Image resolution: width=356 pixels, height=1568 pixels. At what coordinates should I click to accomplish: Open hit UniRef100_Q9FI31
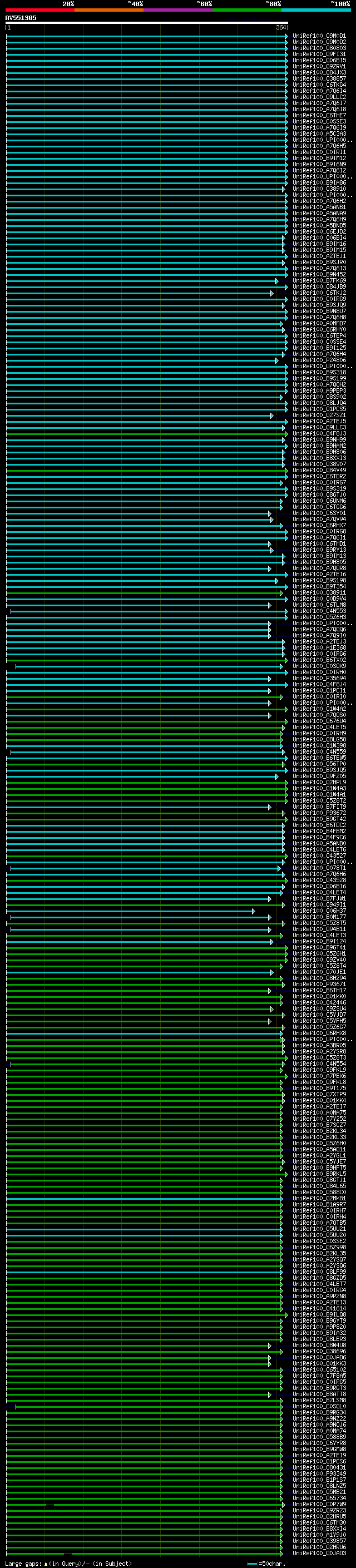tap(319, 54)
